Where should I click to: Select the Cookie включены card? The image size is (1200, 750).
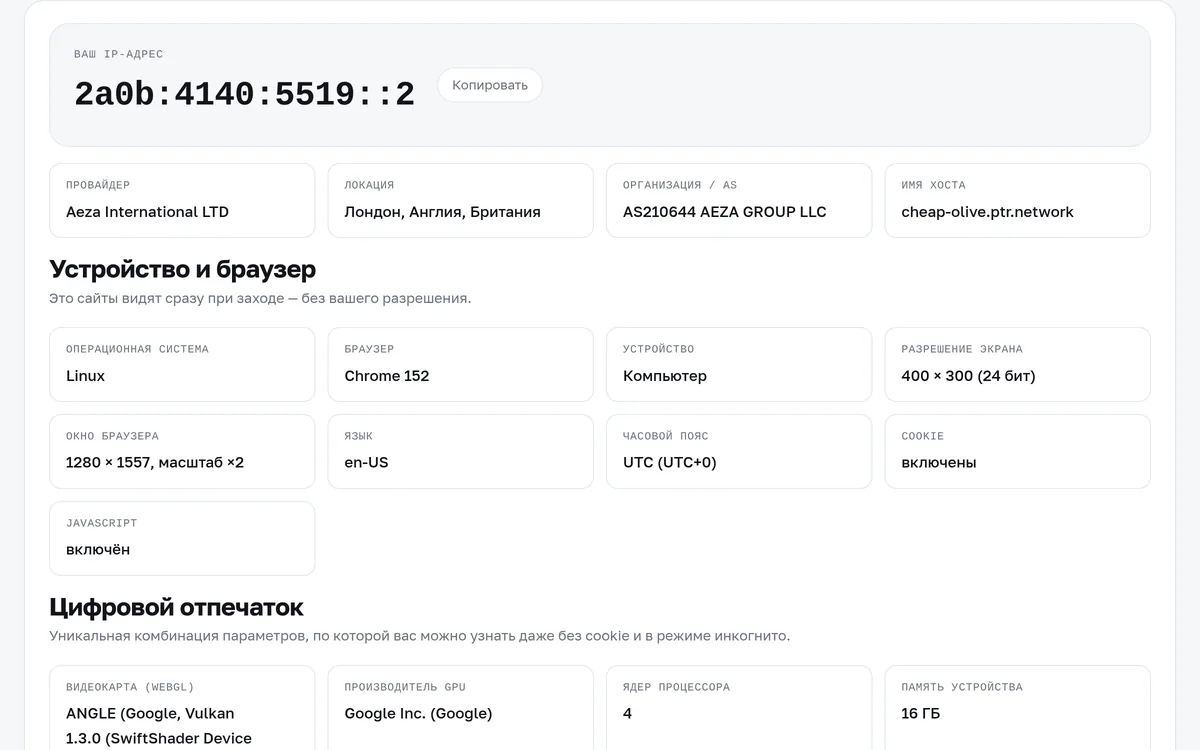[x=1018, y=452]
